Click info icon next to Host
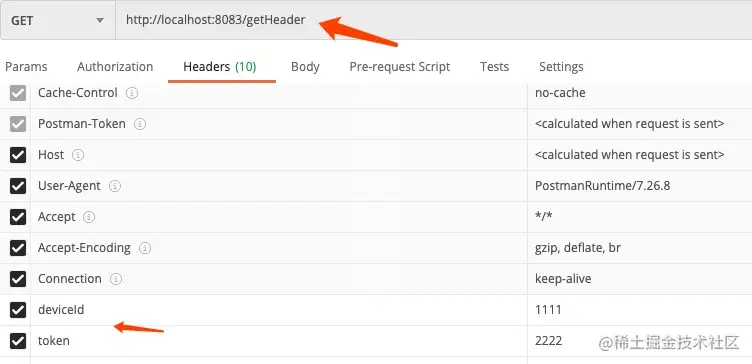The width and height of the screenshot is (752, 364). point(78,155)
